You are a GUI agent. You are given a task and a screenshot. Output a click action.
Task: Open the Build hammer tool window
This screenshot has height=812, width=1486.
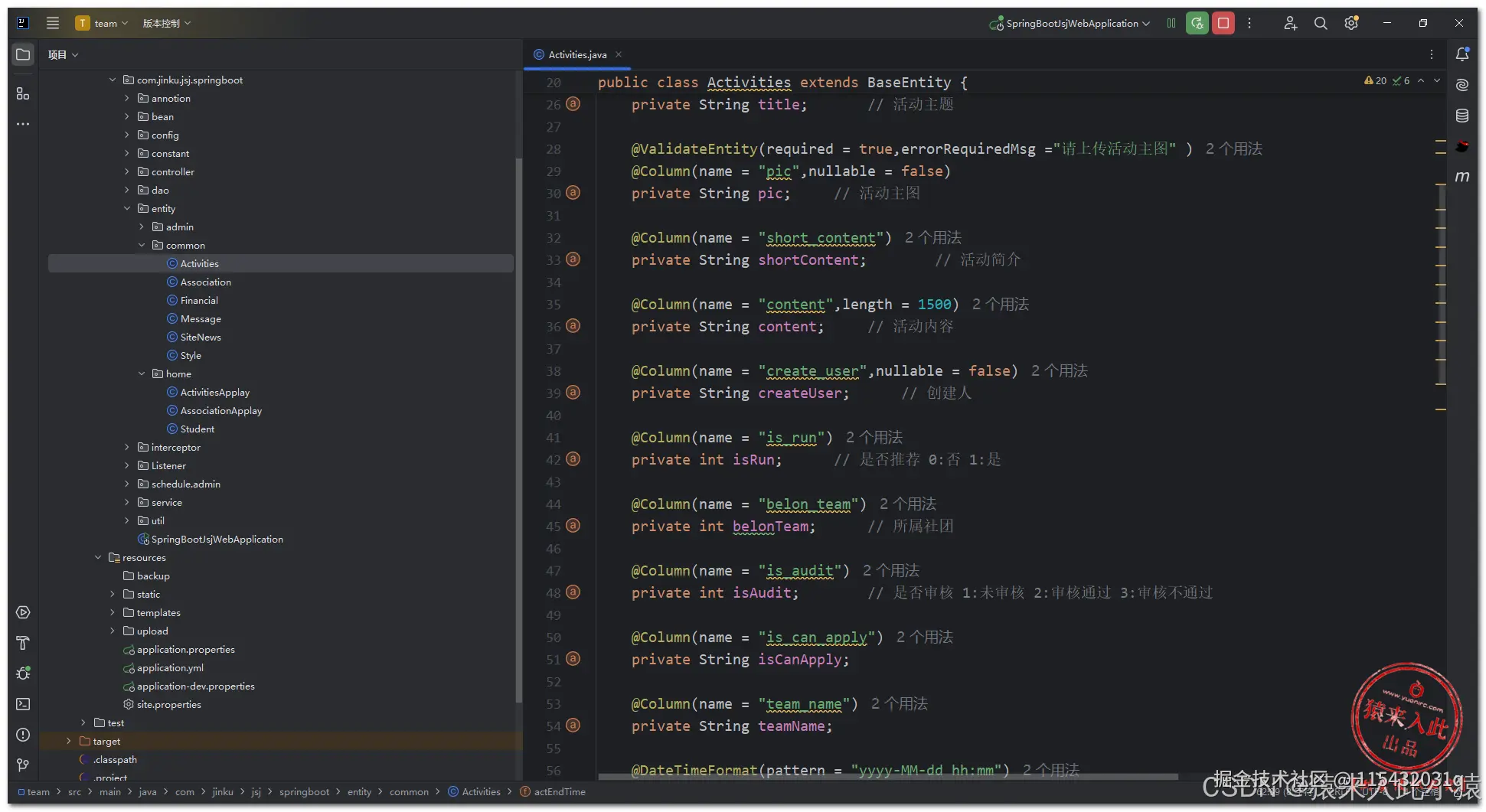(23, 643)
